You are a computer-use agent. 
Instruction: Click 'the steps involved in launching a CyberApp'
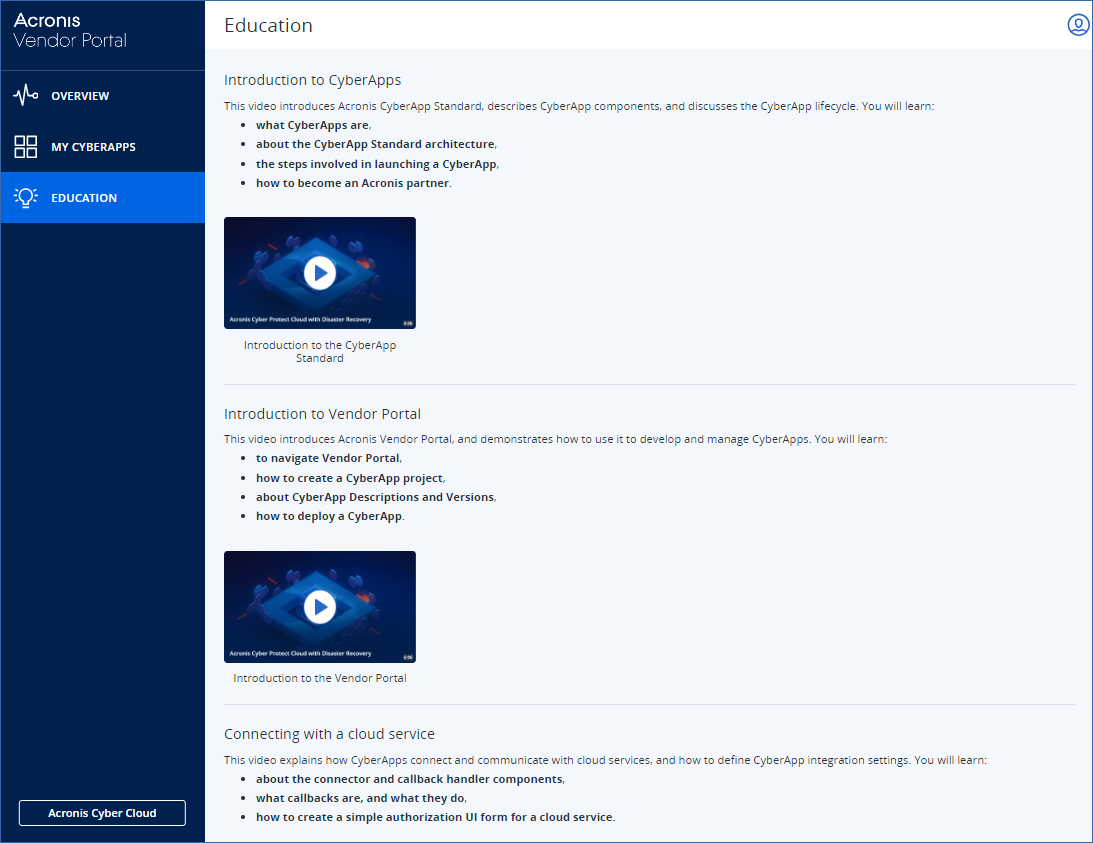click(x=377, y=165)
